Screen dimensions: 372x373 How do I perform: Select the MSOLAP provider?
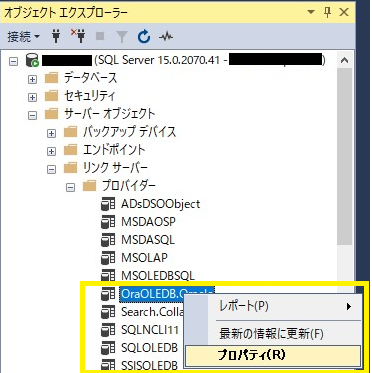(x=144, y=258)
